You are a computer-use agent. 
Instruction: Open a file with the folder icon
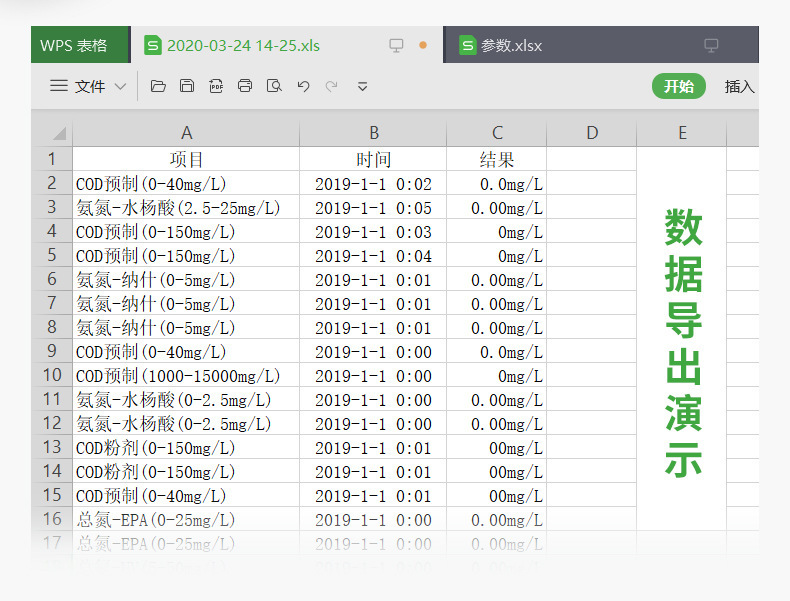pyautogui.click(x=158, y=86)
